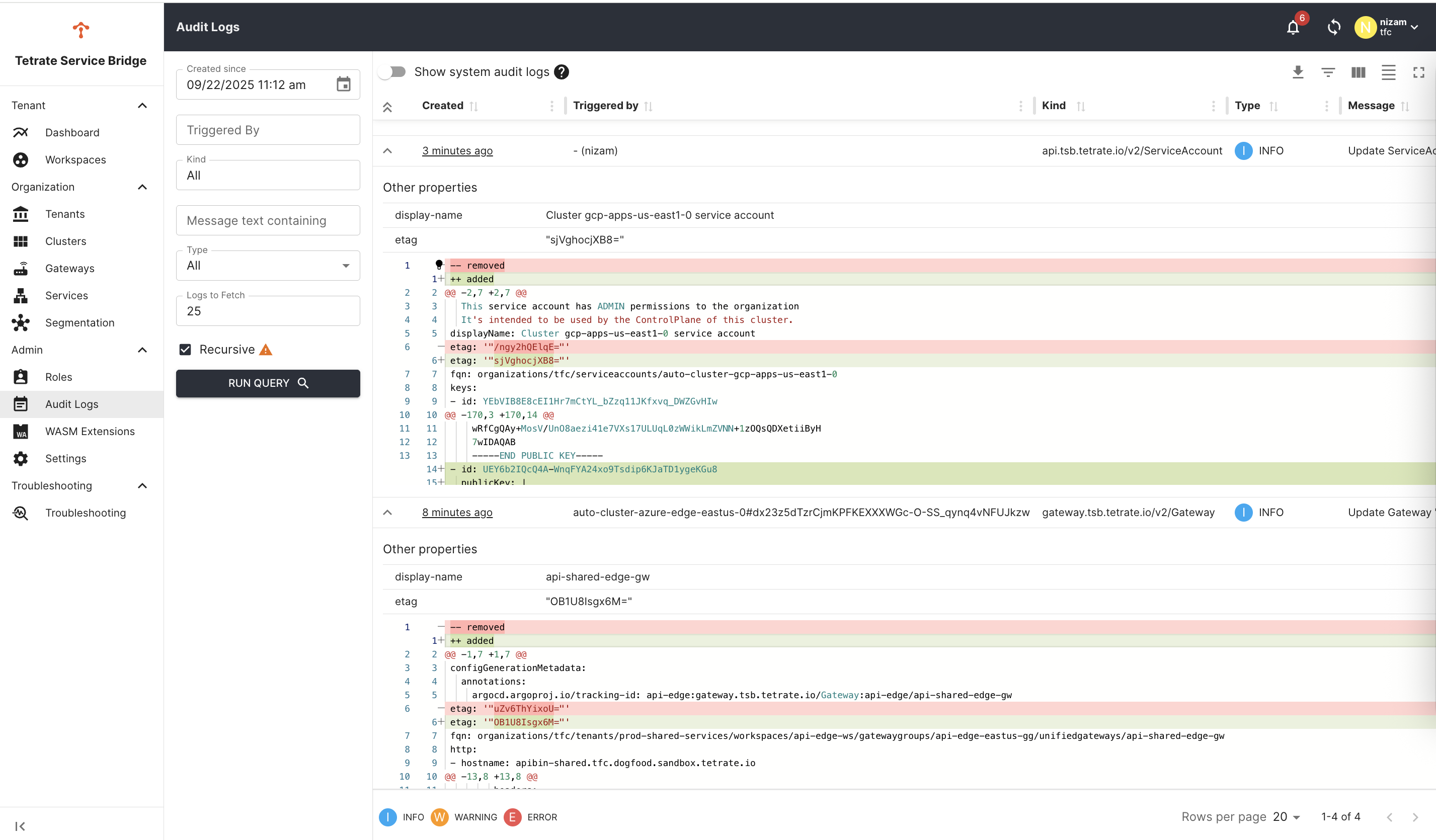
Task: Open rows per page dropdown
Action: (x=1287, y=817)
